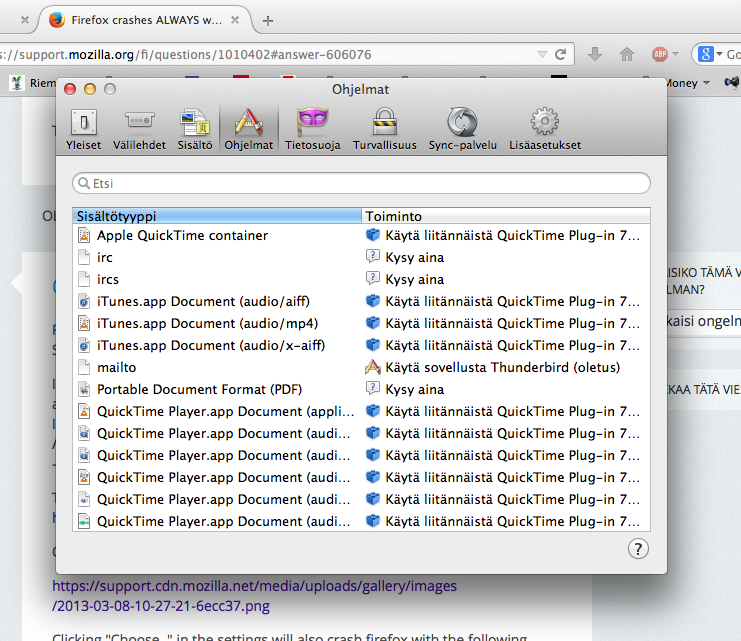Screen dimensions: 741x641
Task: Select iTunes.app Document (audio/mp4) row
Action: click(362, 323)
